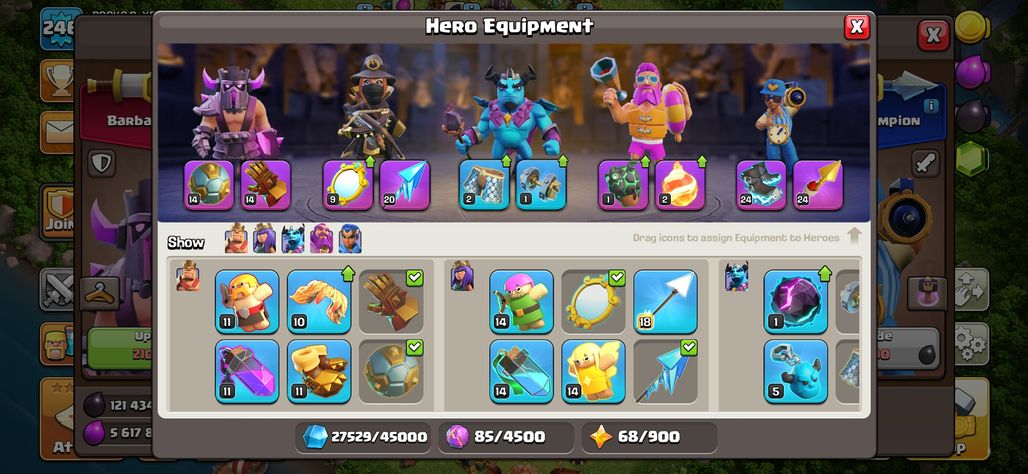Select the Healer Puppet equipment level 14
The image size is (1028, 474).
tap(593, 371)
